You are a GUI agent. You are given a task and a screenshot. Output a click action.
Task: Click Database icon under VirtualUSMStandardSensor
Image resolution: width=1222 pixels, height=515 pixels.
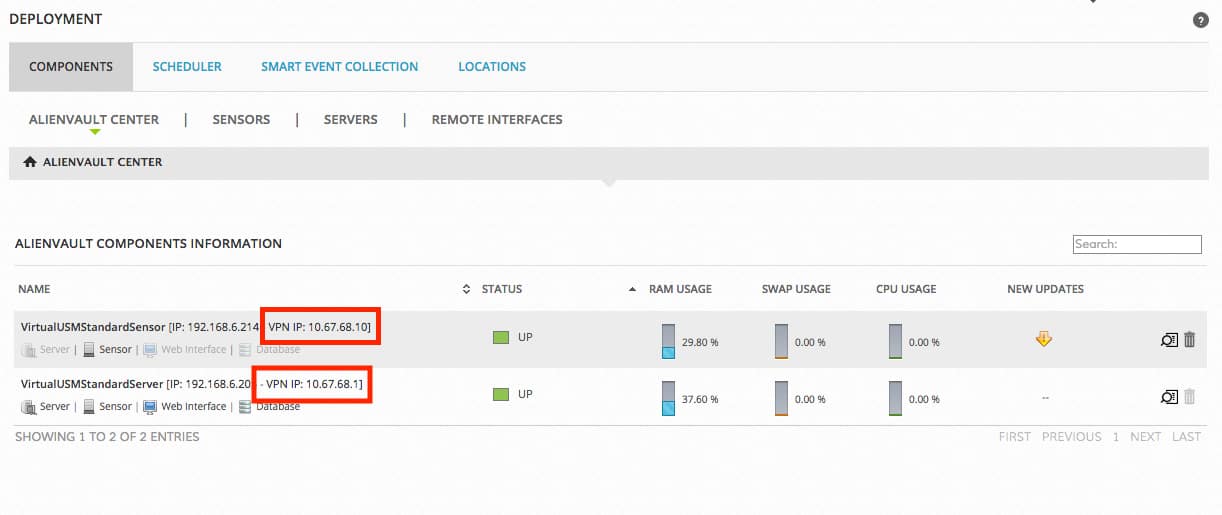click(245, 350)
